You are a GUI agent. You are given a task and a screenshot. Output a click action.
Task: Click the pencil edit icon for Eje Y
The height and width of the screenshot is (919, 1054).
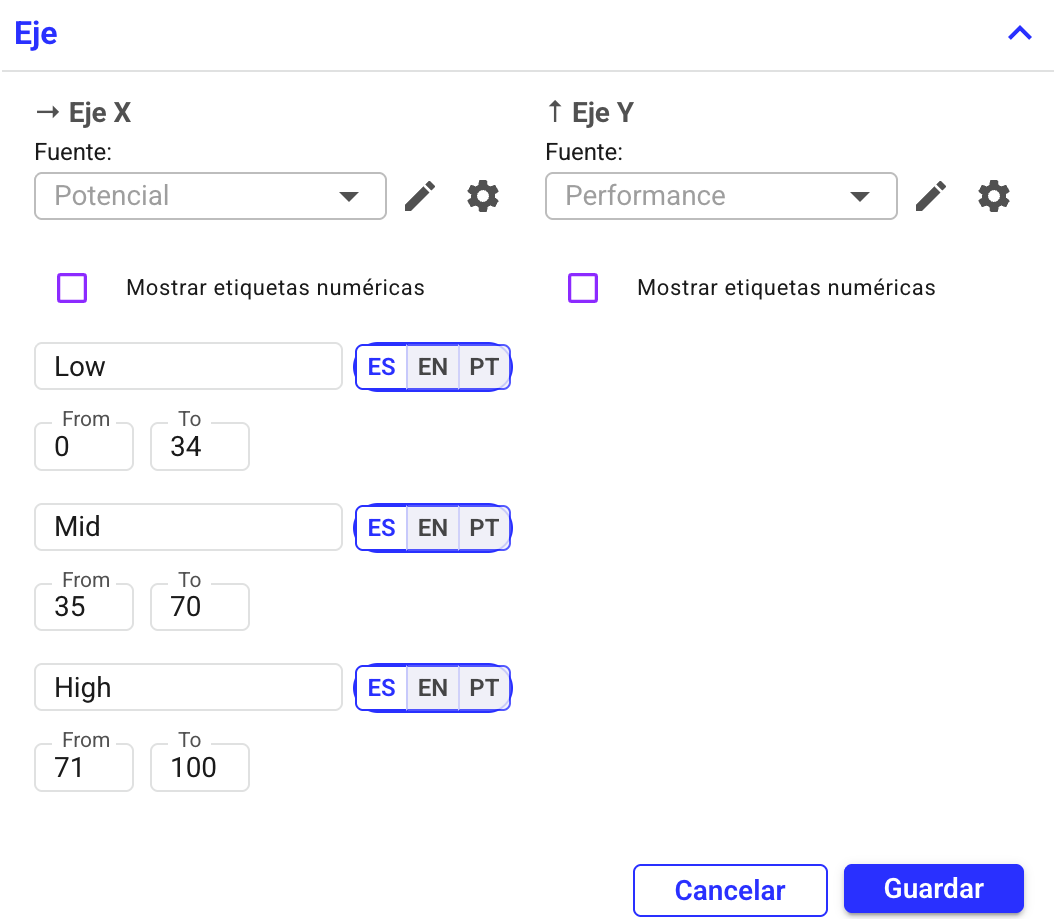[x=931, y=196]
